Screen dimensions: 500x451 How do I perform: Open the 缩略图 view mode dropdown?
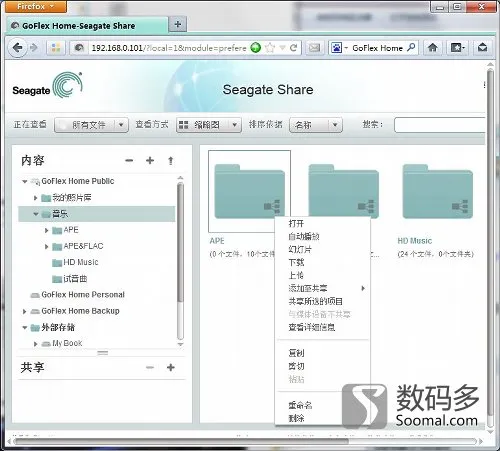click(x=209, y=125)
